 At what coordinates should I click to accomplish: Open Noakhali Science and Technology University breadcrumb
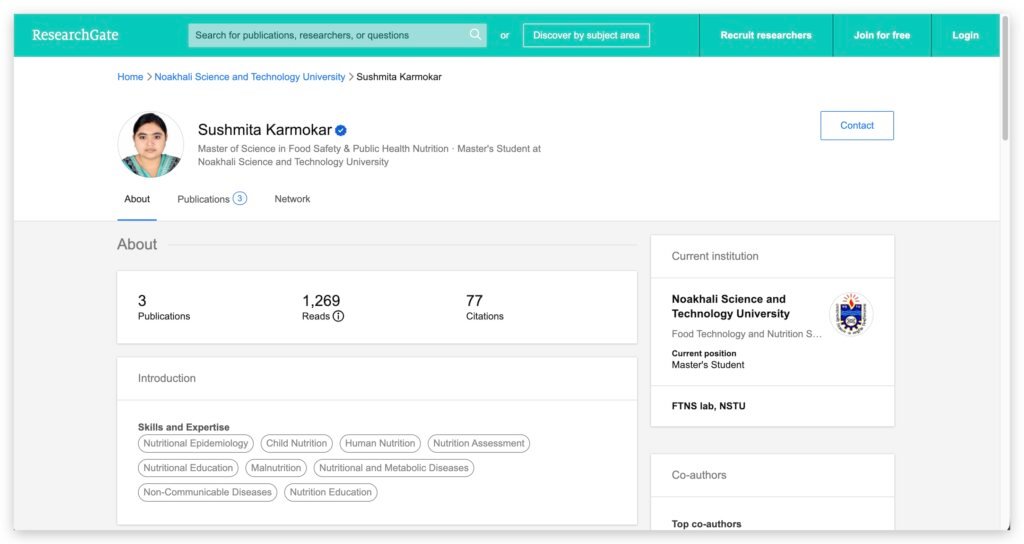(x=249, y=76)
